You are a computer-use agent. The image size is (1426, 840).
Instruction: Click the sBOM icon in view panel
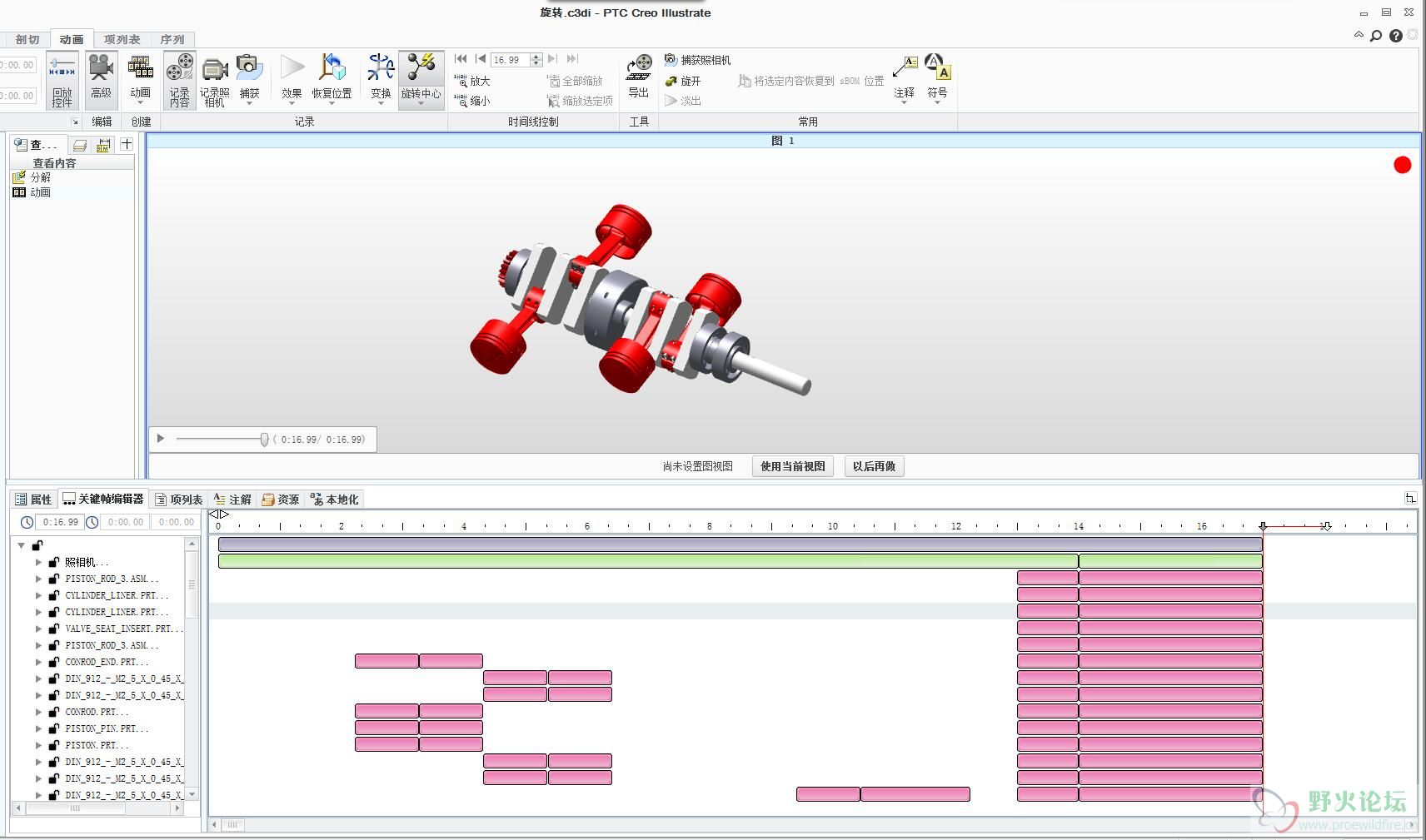103,145
